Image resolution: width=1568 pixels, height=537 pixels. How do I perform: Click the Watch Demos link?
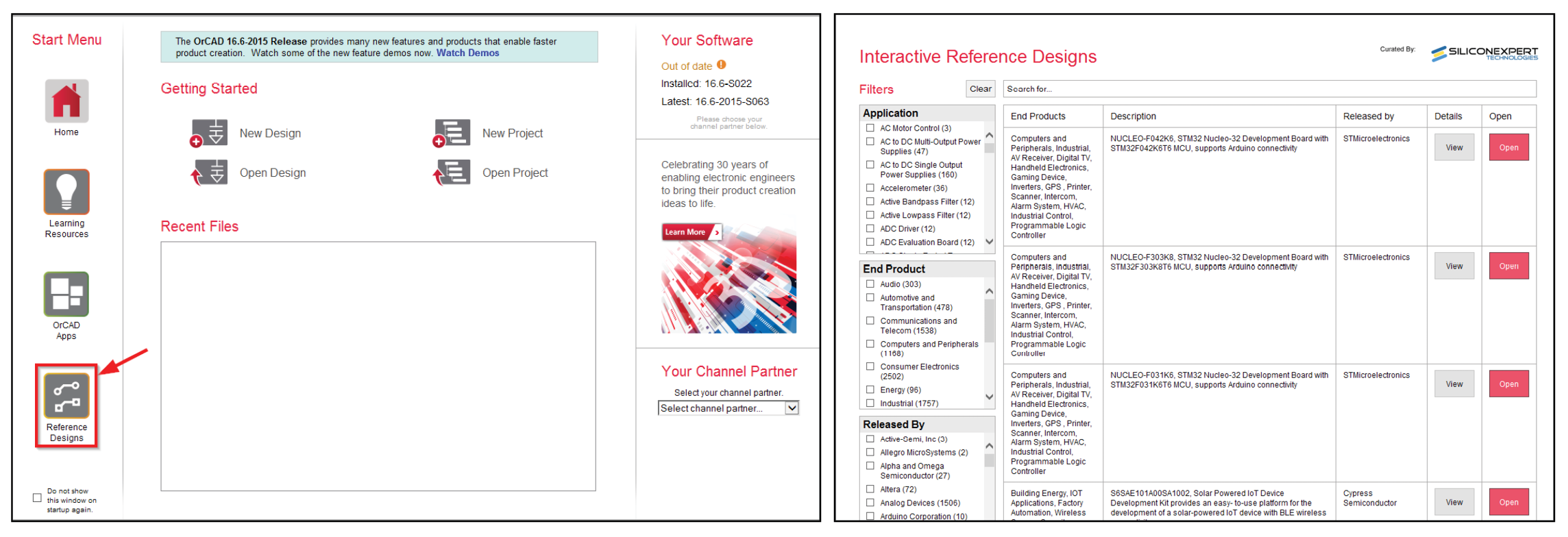[x=468, y=53]
